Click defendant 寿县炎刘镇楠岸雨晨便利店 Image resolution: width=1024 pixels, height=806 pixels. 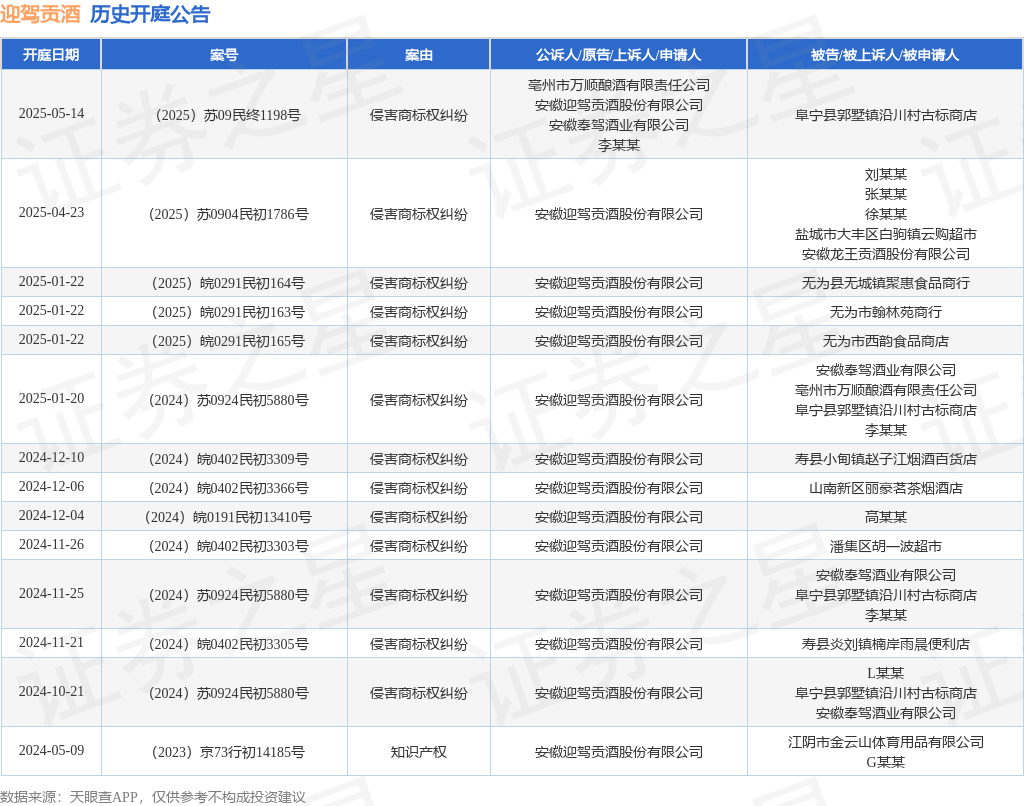(886, 644)
